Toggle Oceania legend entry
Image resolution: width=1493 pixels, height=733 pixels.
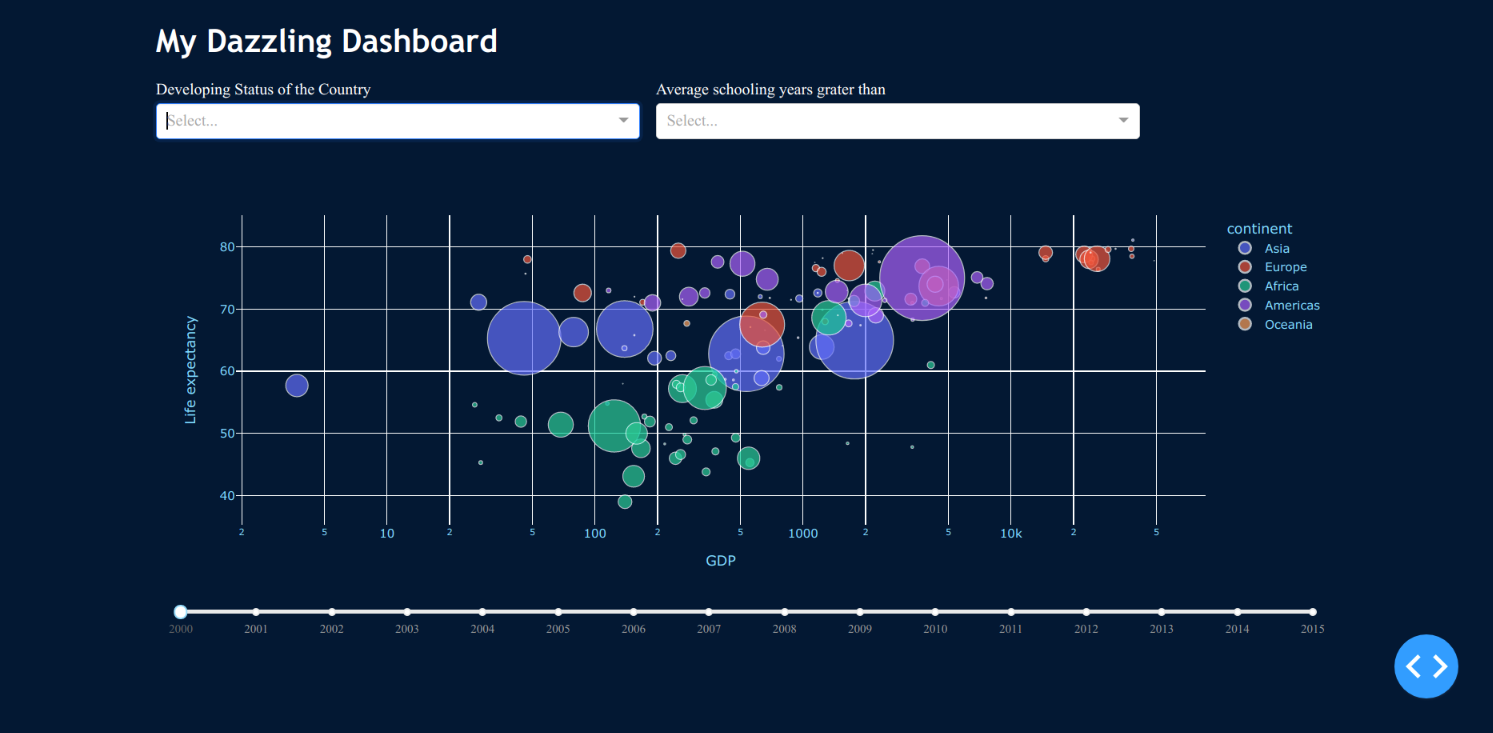(x=1288, y=325)
